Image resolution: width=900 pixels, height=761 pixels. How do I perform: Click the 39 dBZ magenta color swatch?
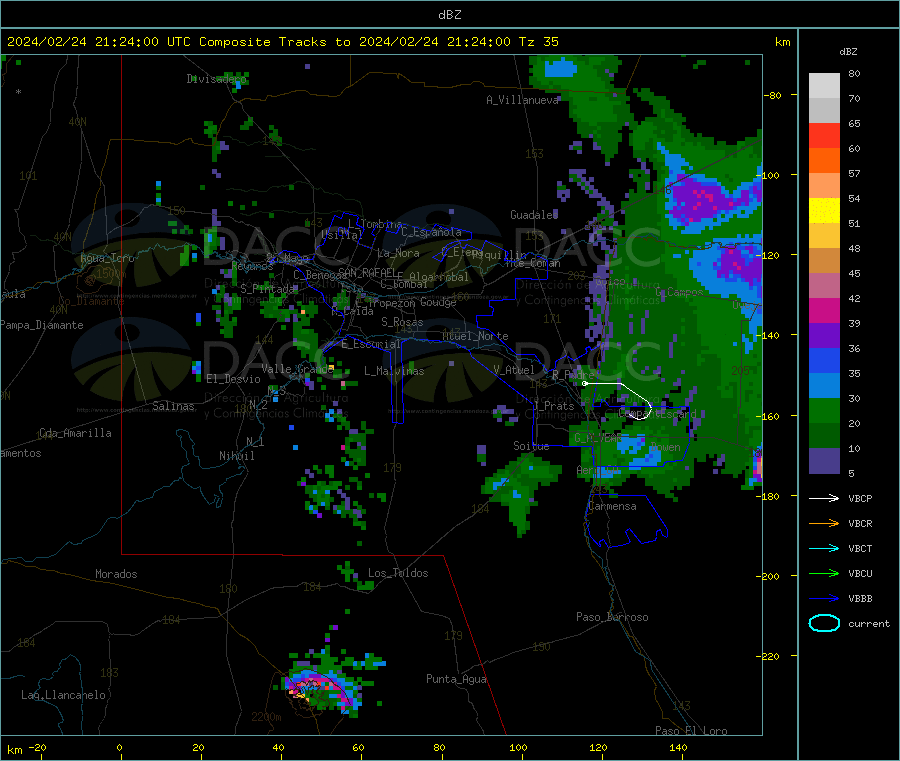[824, 310]
